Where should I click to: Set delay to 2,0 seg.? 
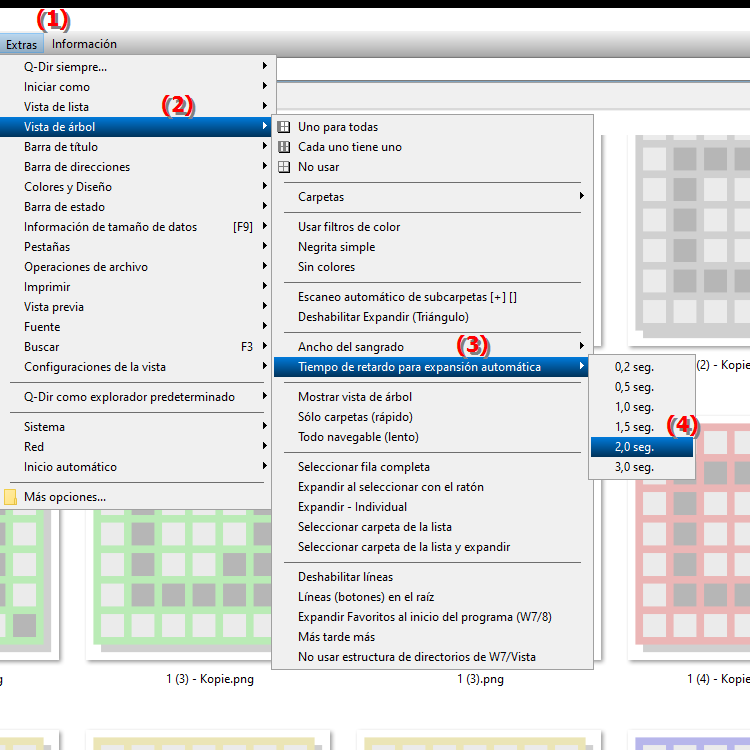(641, 447)
